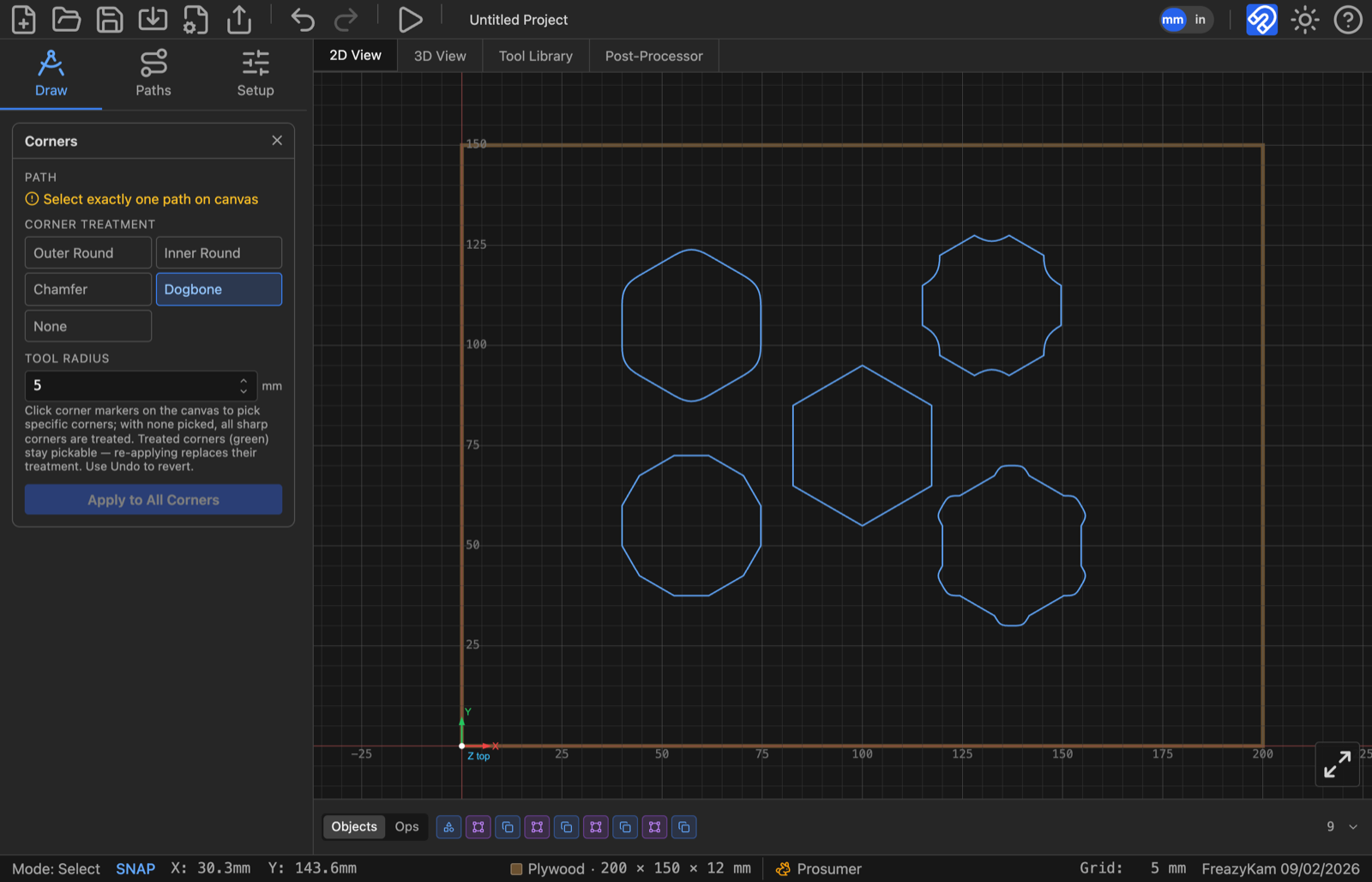Choose Chamfer corner treatment
This screenshot has width=1372, height=882.
pos(88,289)
